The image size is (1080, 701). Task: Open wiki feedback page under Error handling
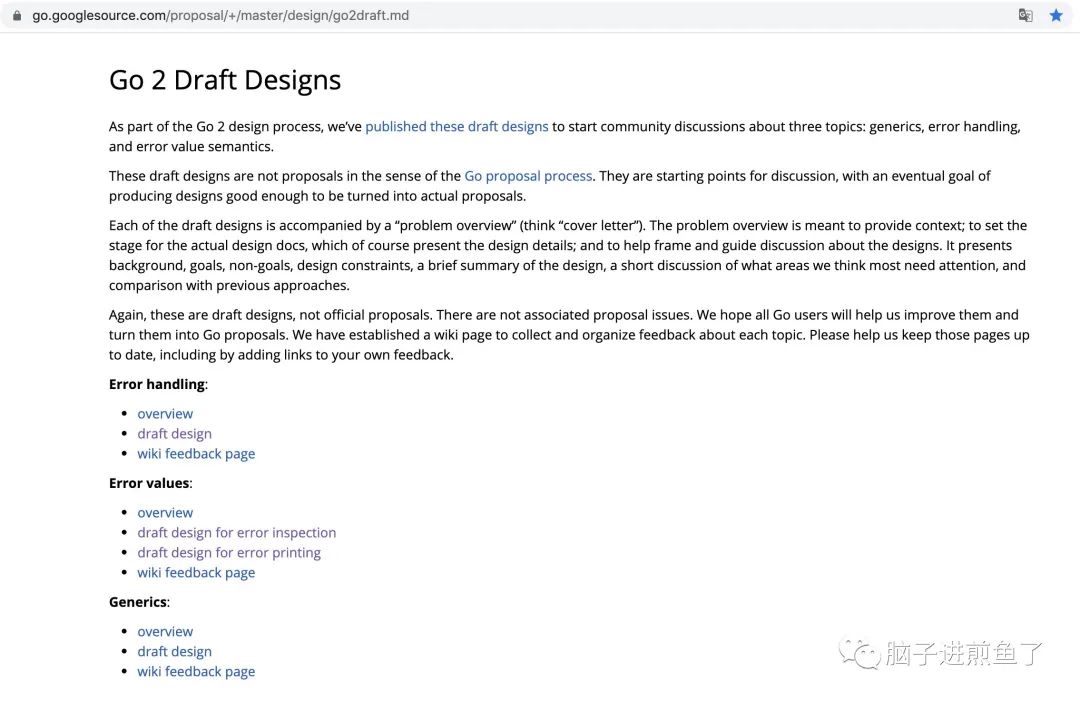click(196, 454)
